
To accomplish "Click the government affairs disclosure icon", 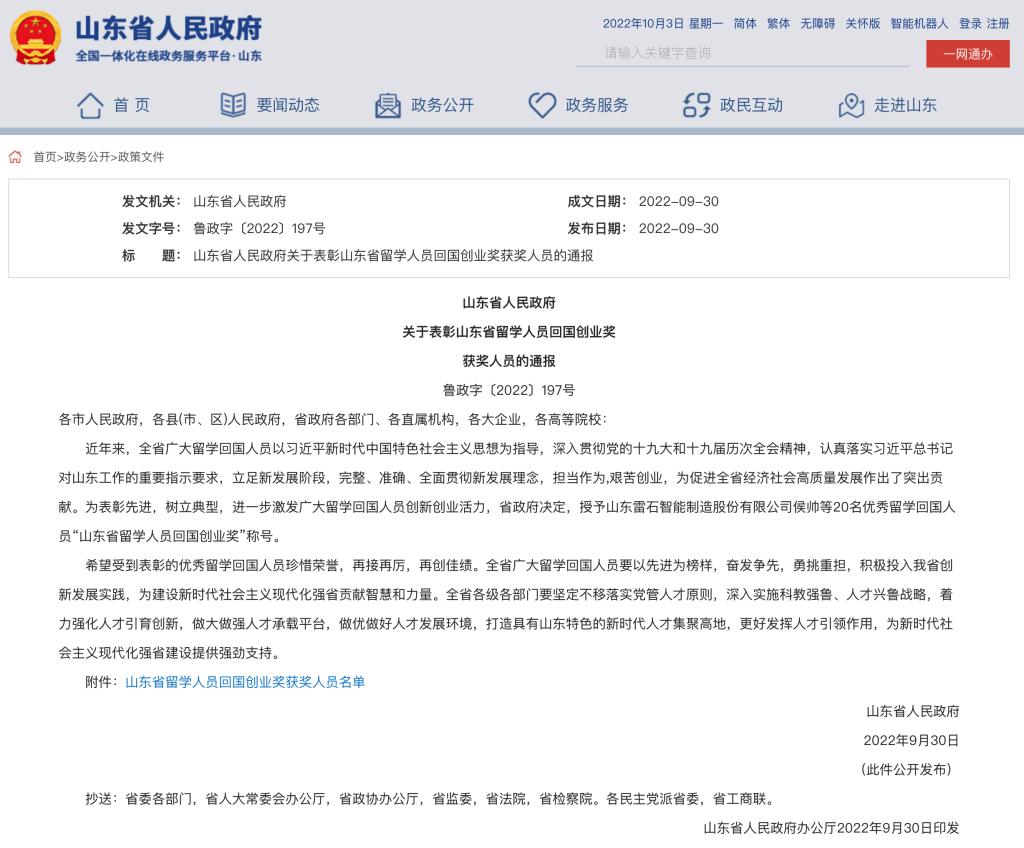I will 387,105.
